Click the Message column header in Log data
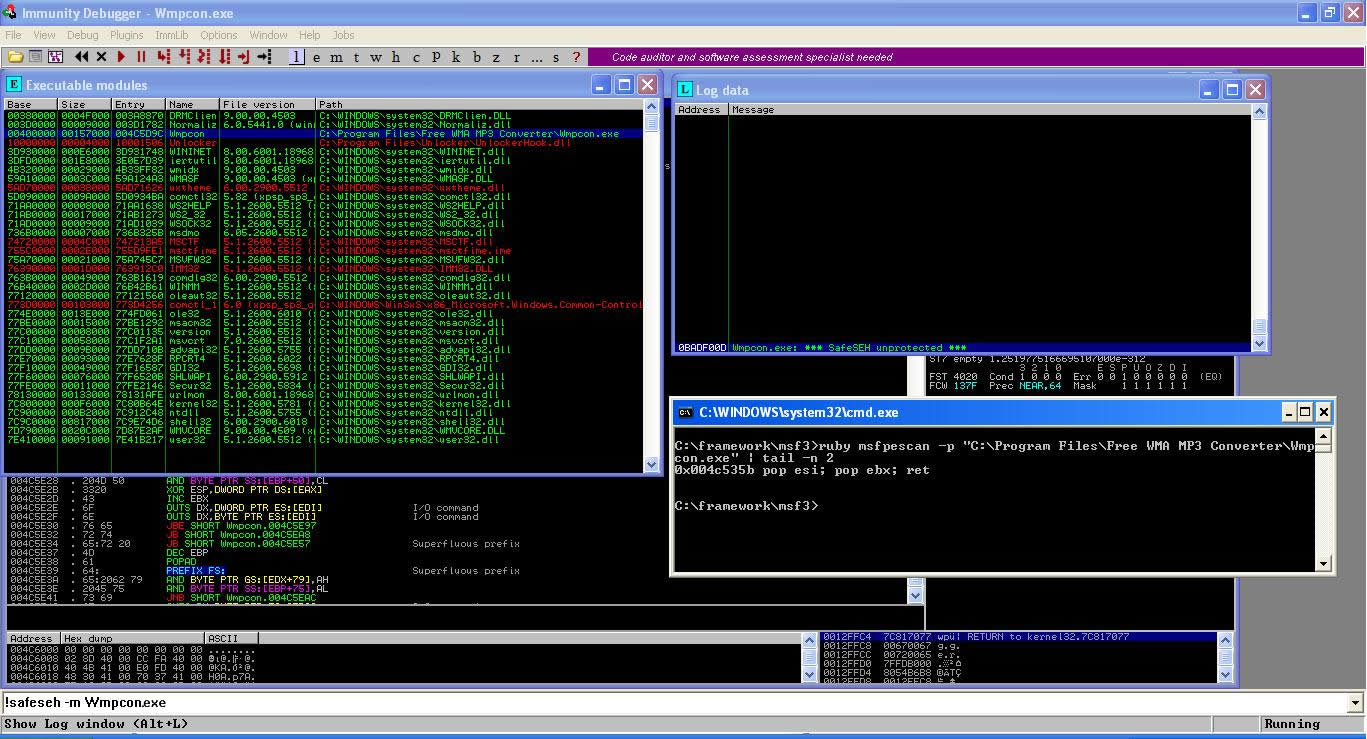 990,109
